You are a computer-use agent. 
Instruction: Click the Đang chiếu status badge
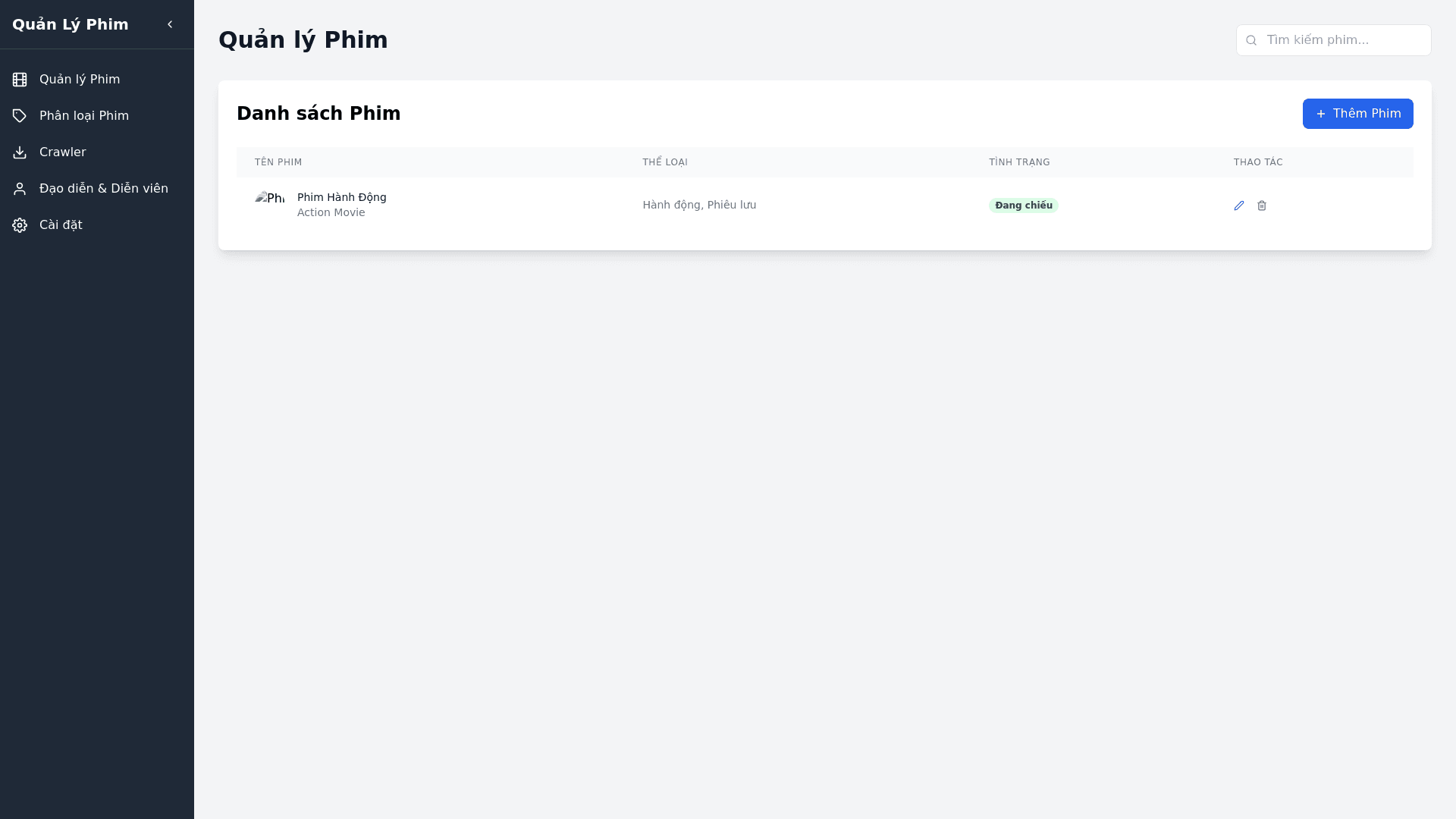coord(1023,206)
